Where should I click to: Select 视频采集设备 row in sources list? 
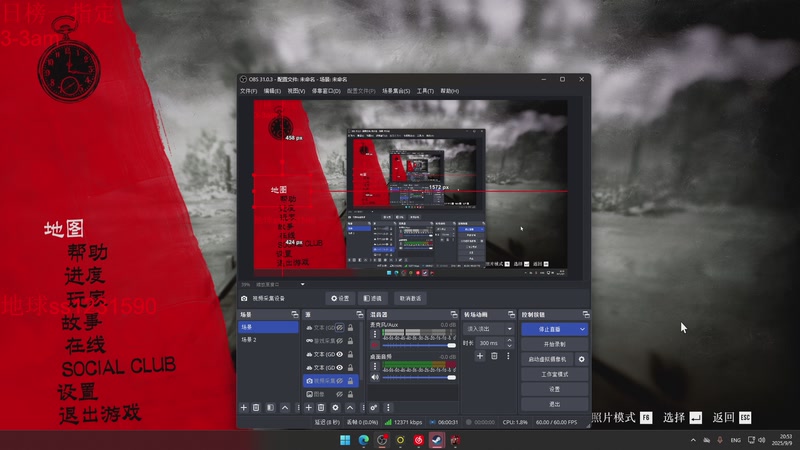[x=331, y=381]
